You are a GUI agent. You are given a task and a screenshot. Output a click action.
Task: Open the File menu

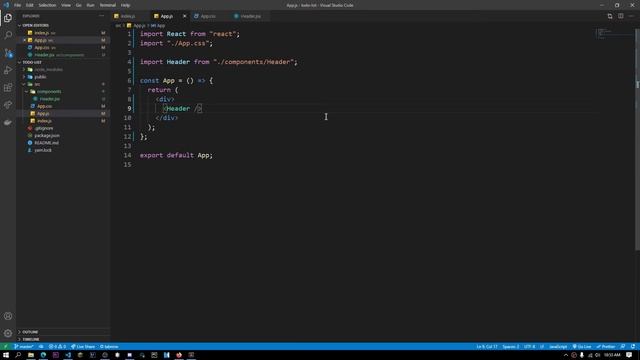[x=18, y=5]
